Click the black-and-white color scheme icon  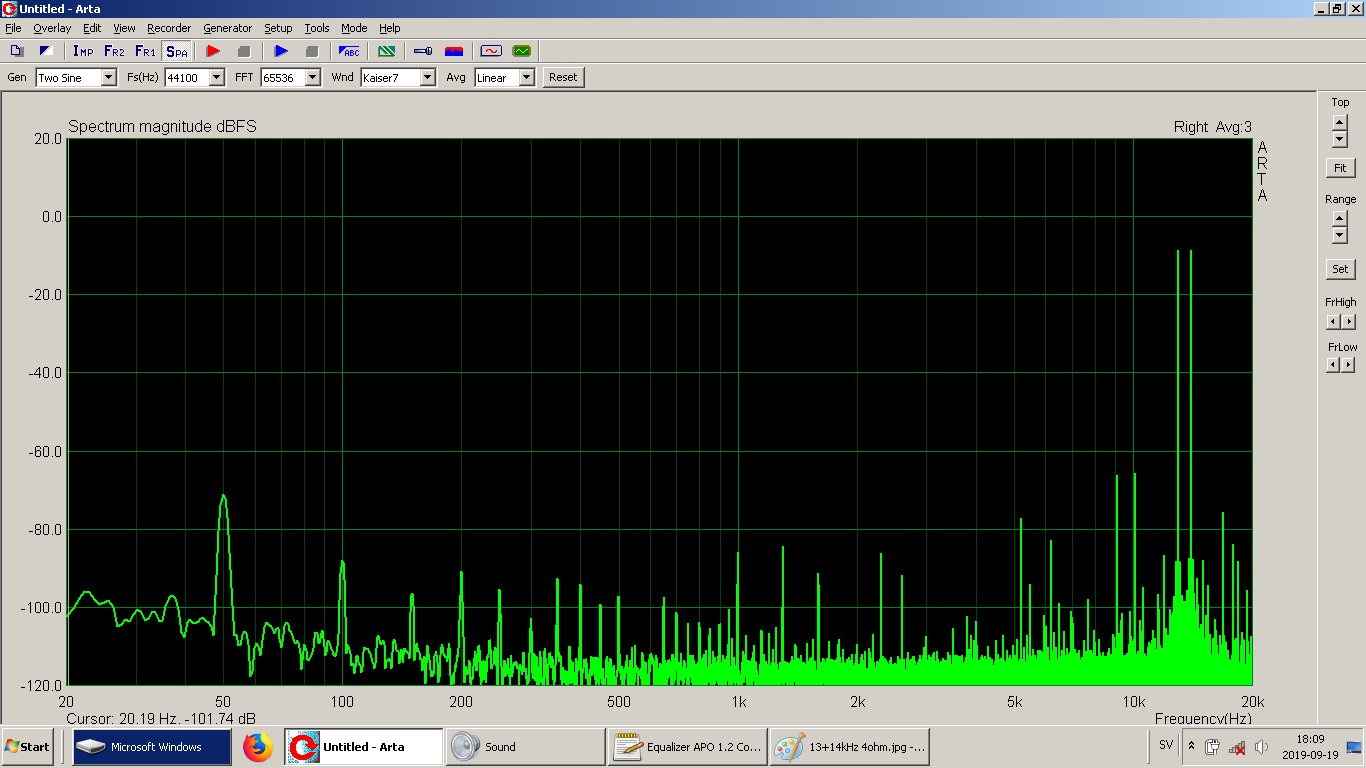(x=45, y=51)
